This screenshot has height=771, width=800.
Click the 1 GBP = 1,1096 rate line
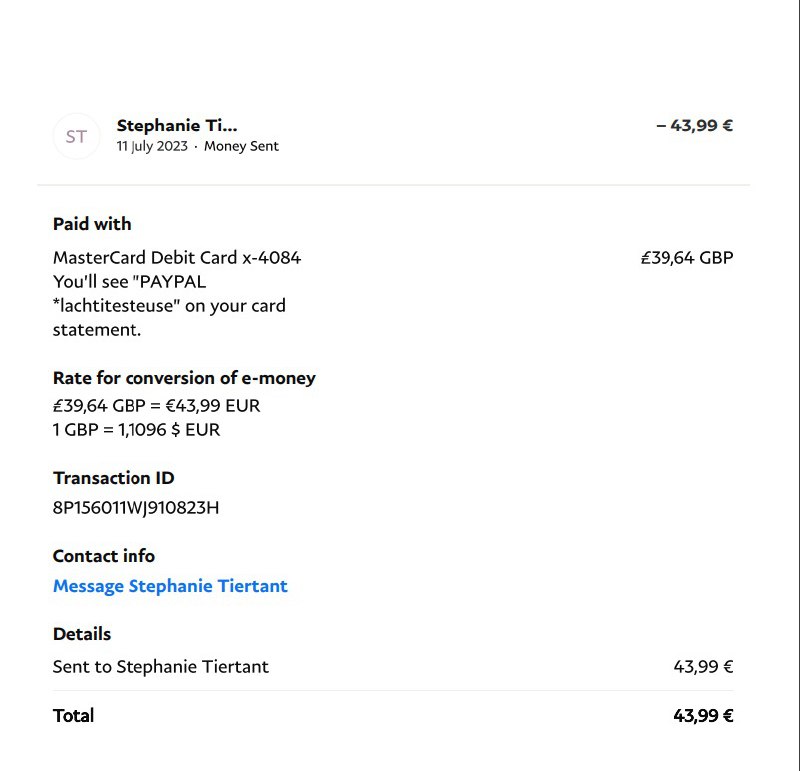tap(136, 430)
